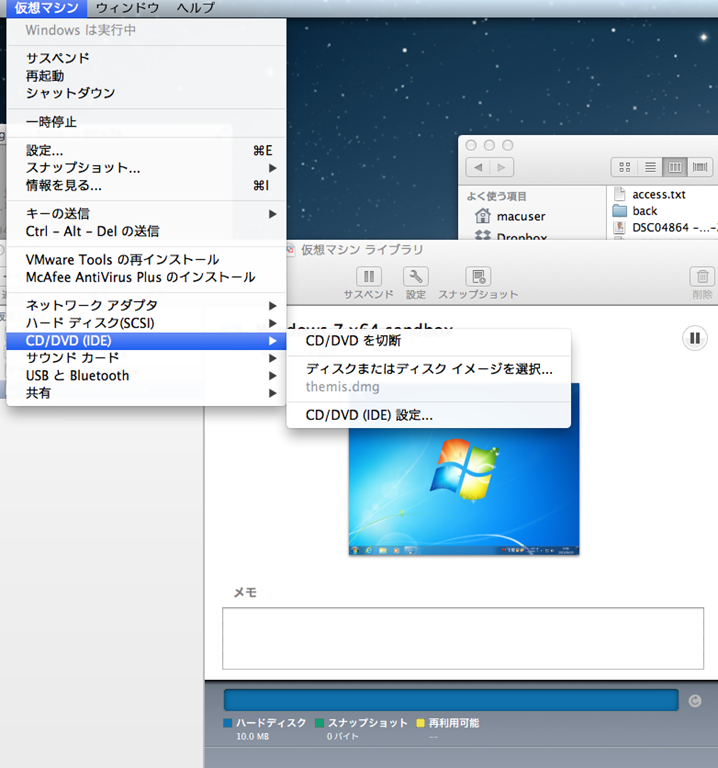This screenshot has height=768, width=718.
Task: Open the 仮想マシン menu in menu bar
Action: [47, 8]
